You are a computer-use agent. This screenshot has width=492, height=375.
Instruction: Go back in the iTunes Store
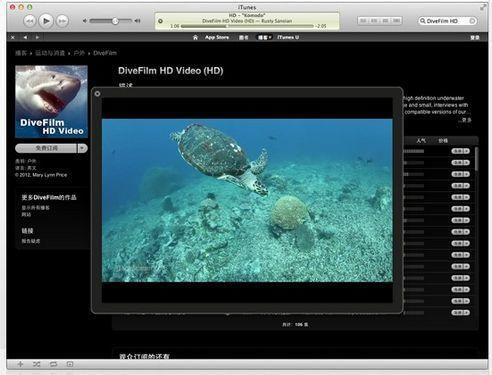pyautogui.click(x=25, y=37)
